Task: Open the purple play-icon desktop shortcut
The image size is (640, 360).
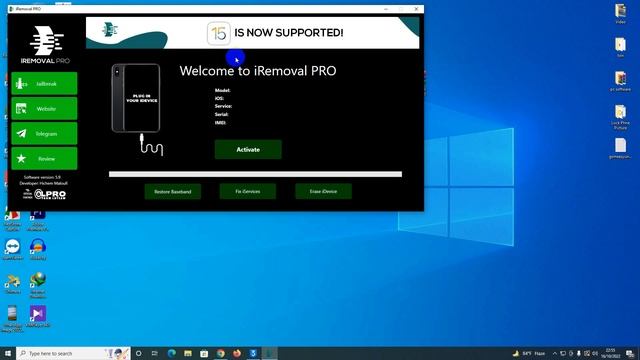Action: coord(38,316)
